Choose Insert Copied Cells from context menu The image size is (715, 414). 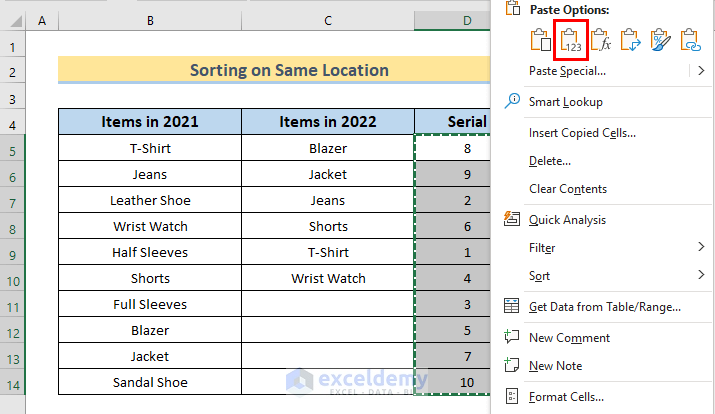(582, 132)
